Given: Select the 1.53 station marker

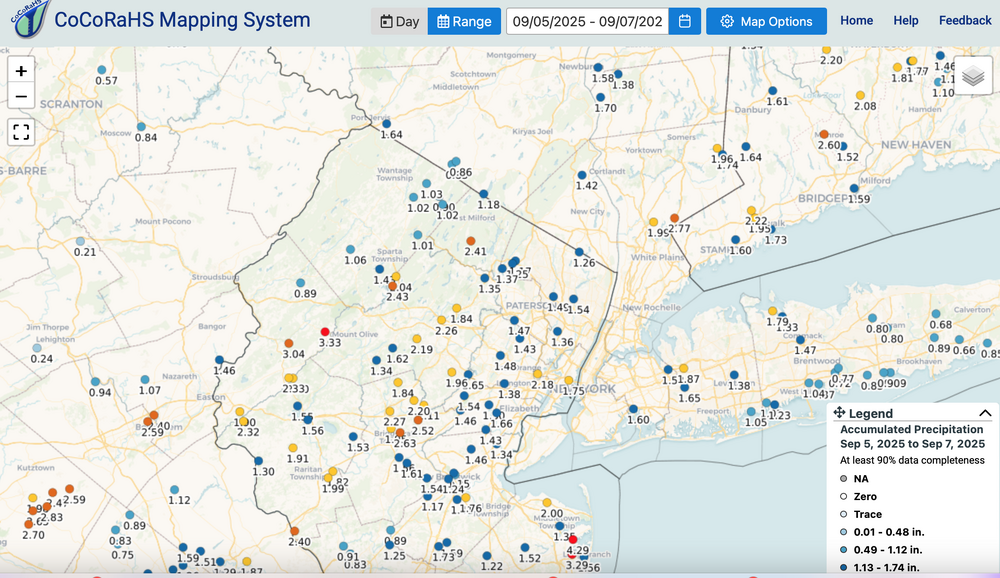Looking at the screenshot, I should (x=353, y=436).
